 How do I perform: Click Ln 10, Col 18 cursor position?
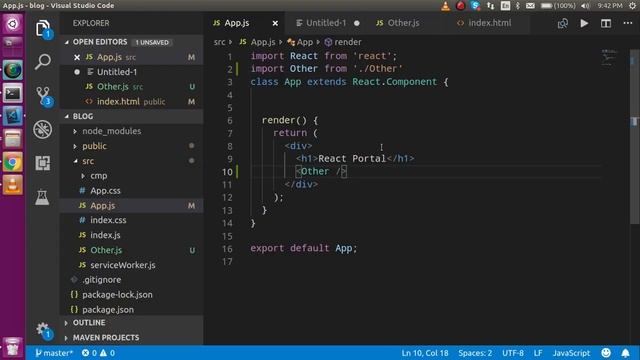[425, 353]
